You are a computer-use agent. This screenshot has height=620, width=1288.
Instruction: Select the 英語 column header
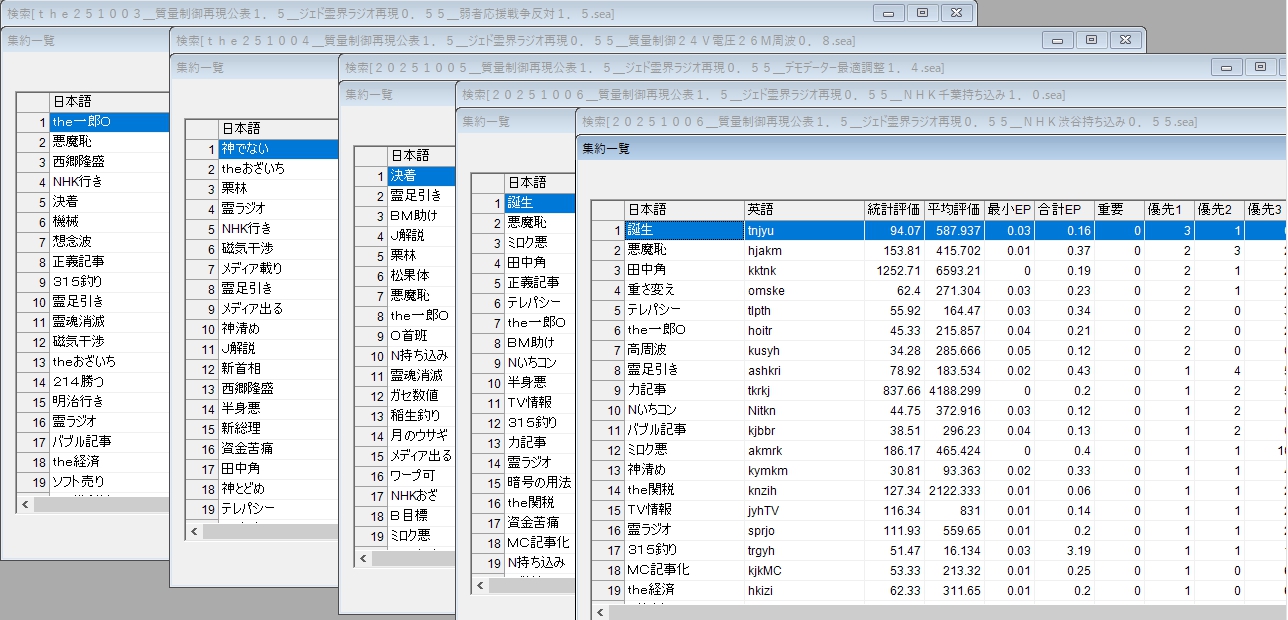click(803, 210)
